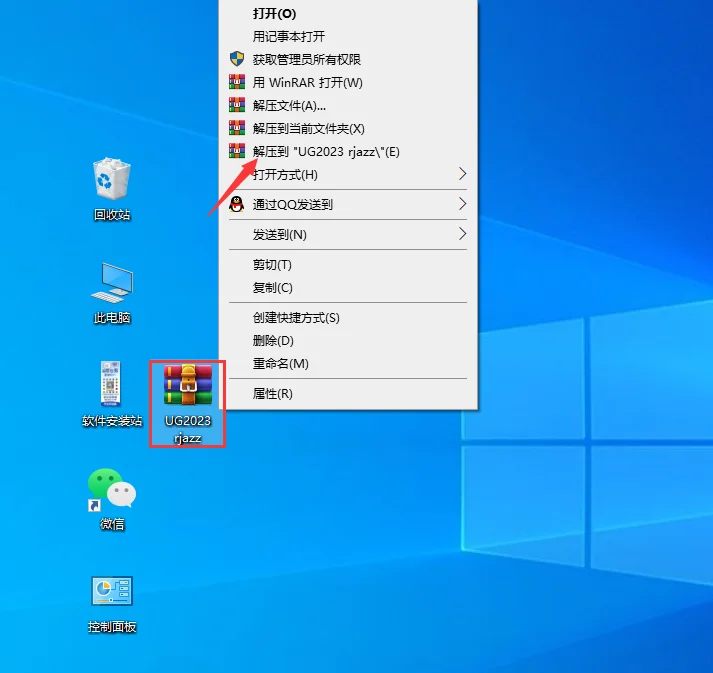Click WinRAR icon beside 解压到当前文件夹(X)
Image resolution: width=713 pixels, height=673 pixels.
point(236,128)
